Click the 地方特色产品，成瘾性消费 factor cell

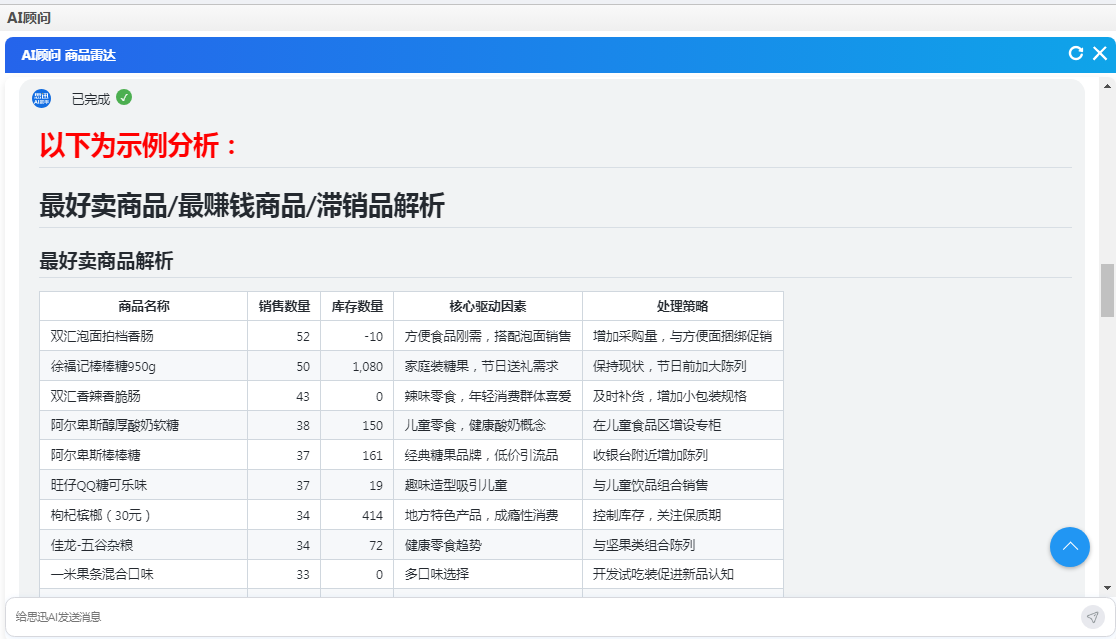[488, 515]
